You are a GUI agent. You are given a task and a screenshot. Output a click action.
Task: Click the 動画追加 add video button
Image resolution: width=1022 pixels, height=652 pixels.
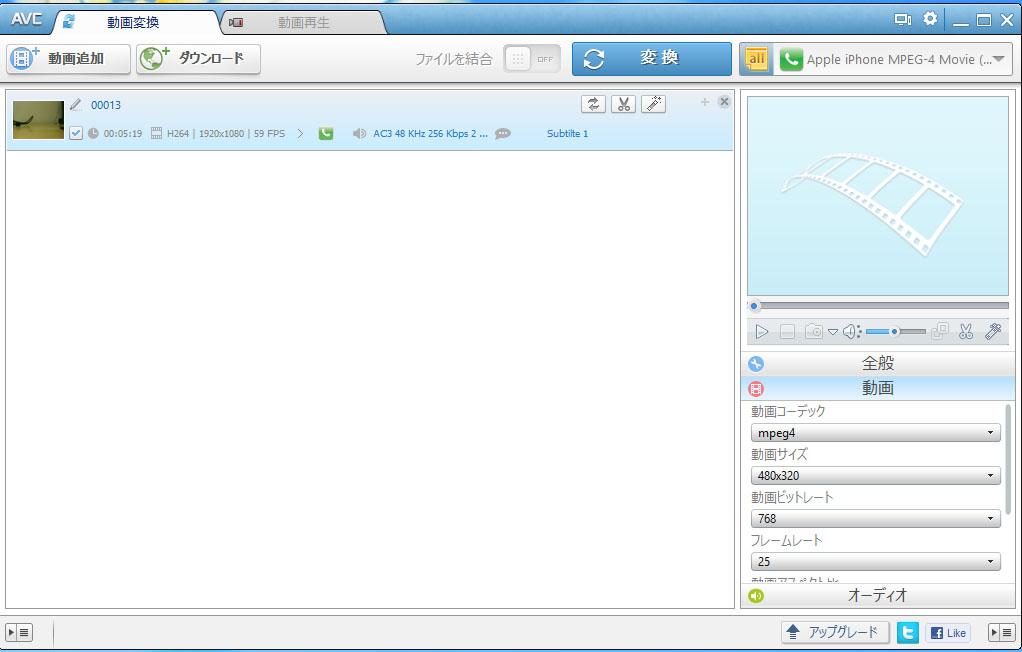click(x=68, y=59)
